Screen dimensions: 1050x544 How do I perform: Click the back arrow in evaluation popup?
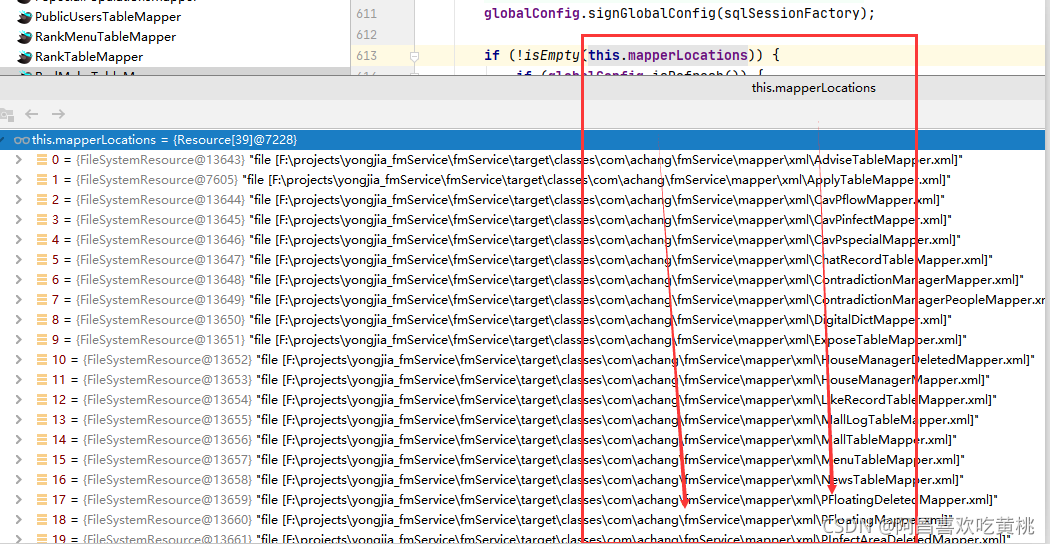tap(31, 115)
